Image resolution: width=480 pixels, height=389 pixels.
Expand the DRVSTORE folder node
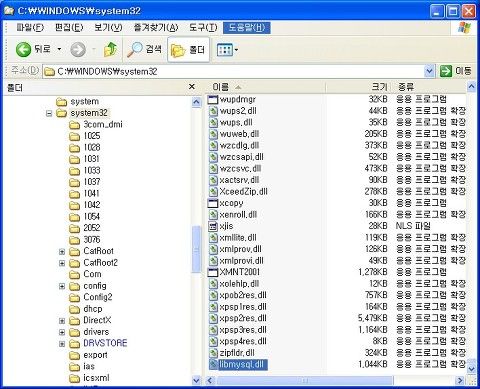62,344
